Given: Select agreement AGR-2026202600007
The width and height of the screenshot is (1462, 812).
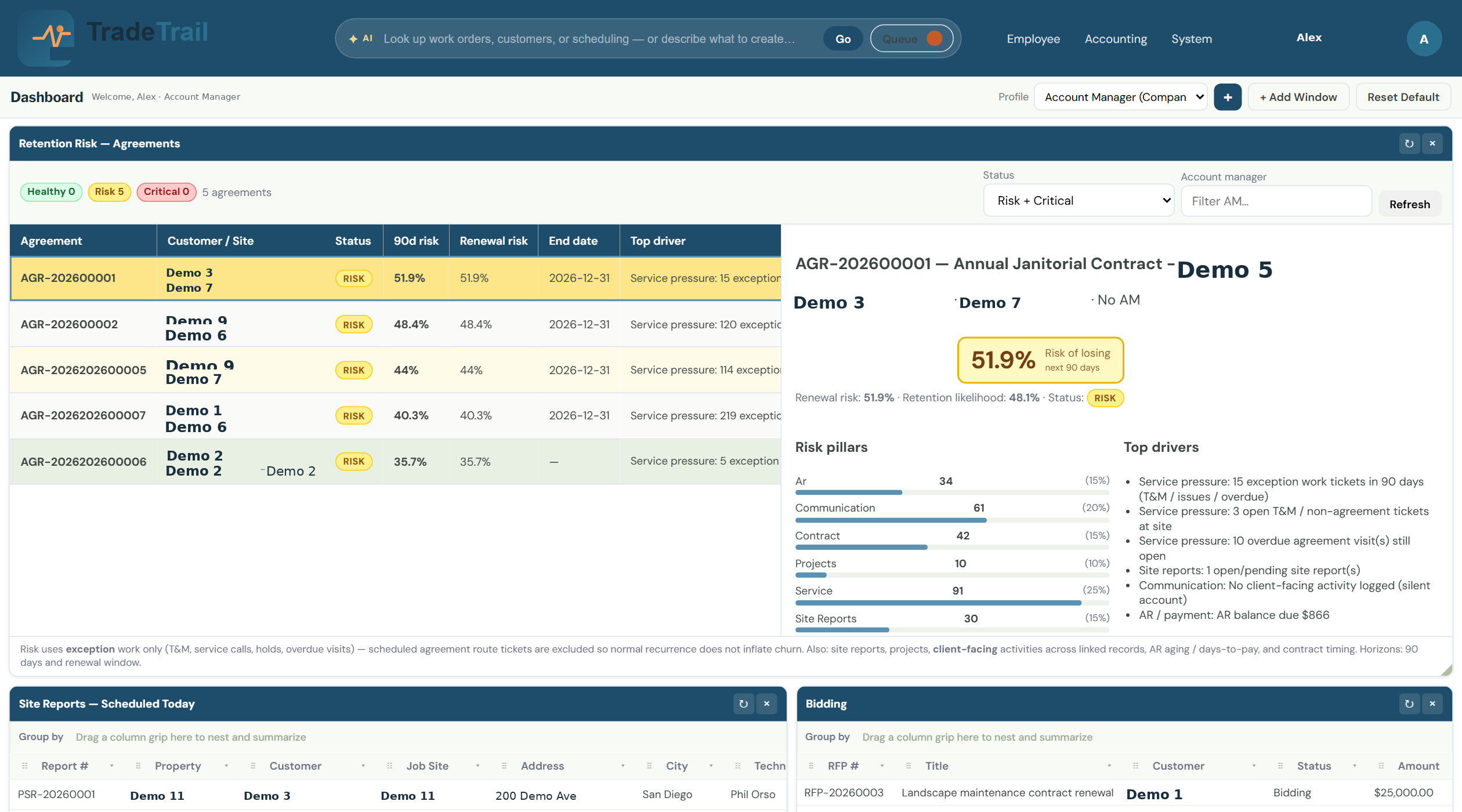Looking at the screenshot, I should point(396,416).
